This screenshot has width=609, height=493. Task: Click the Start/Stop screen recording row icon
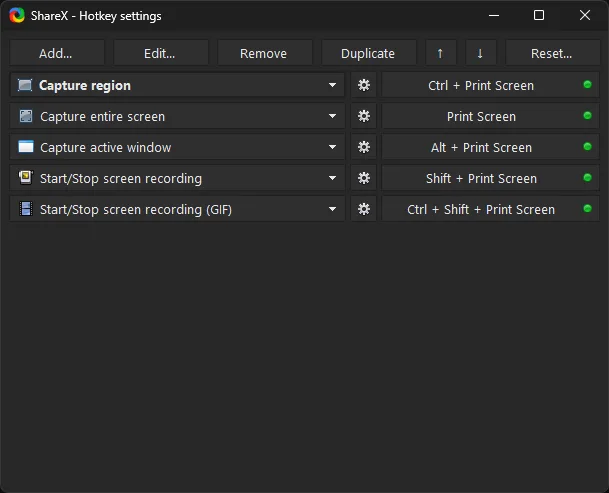(x=26, y=178)
